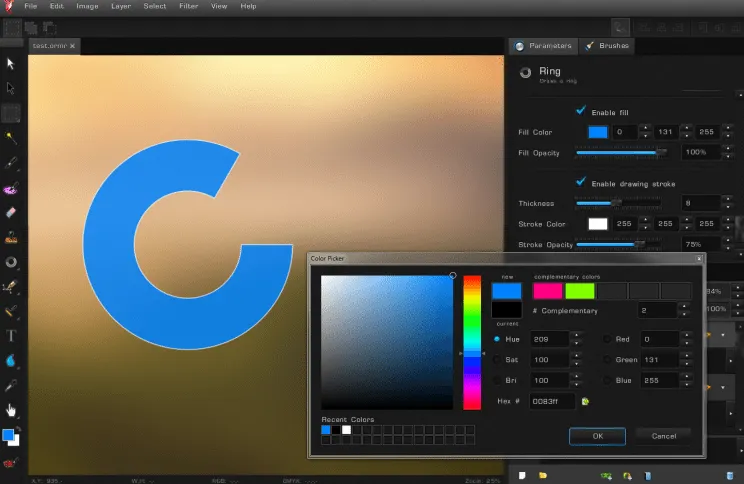Image resolution: width=744 pixels, height=484 pixels.
Task: Open the Layer menu
Action: (x=121, y=6)
